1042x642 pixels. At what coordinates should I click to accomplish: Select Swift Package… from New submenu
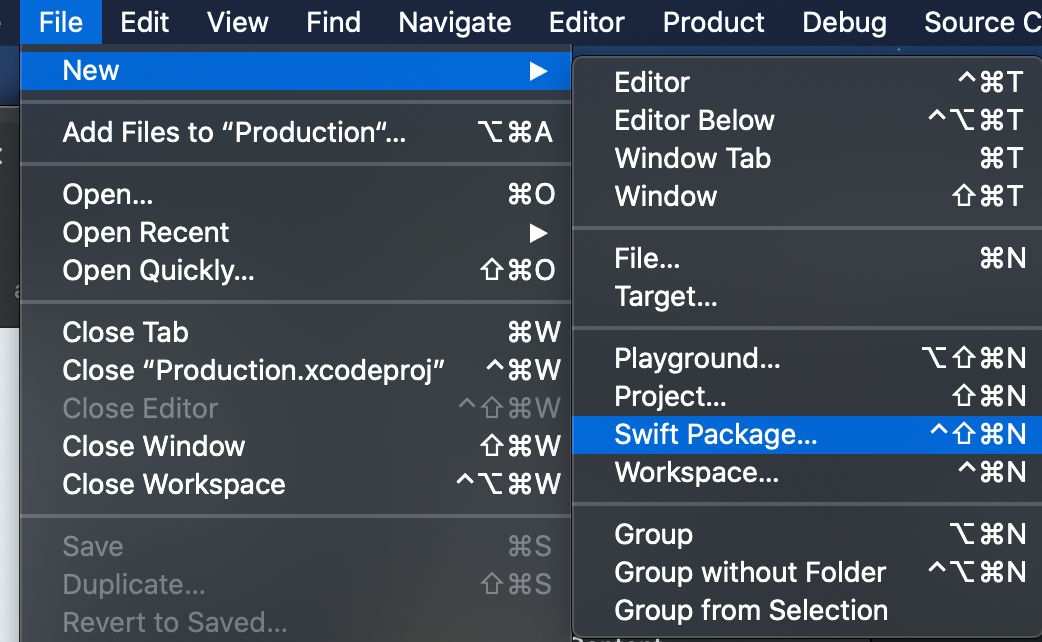(x=807, y=435)
